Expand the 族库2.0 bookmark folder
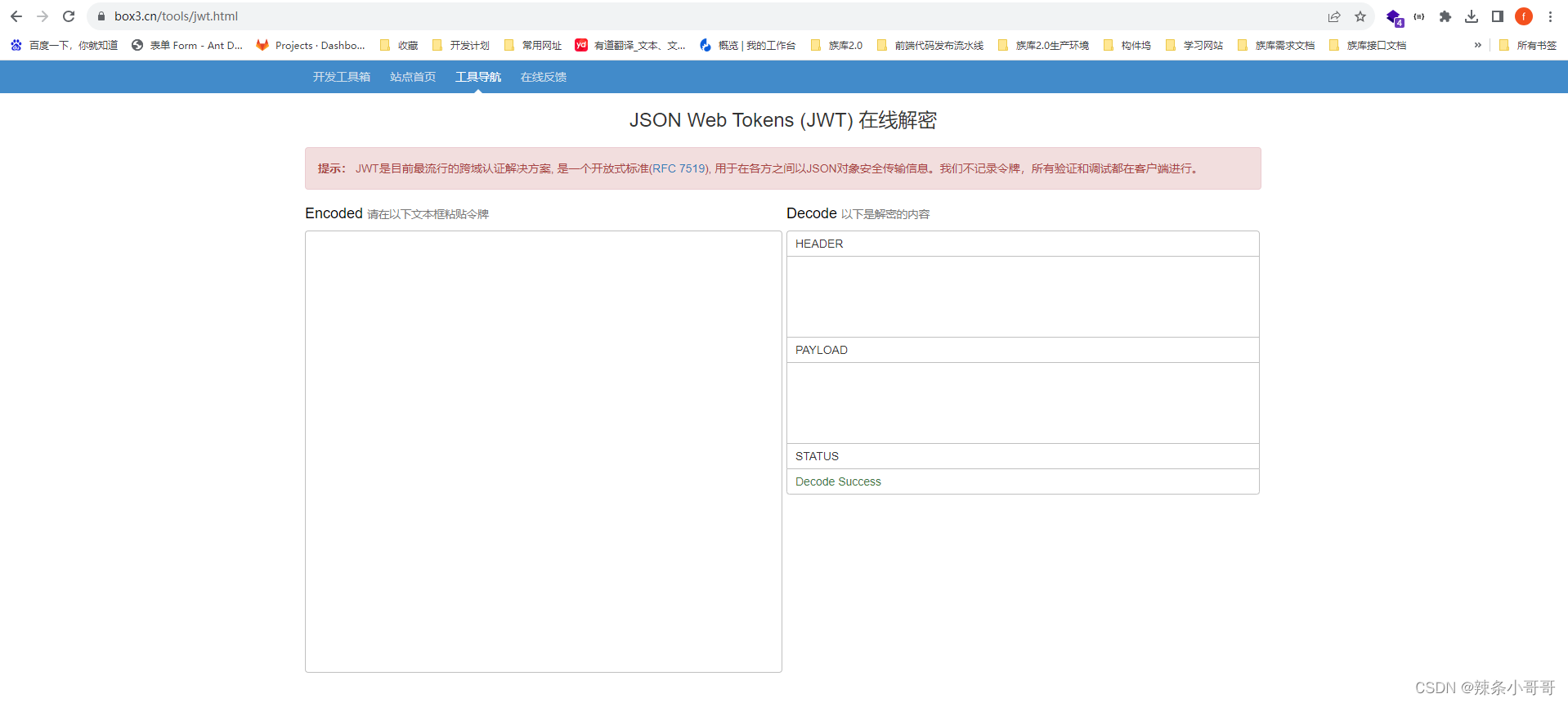 coord(836,45)
